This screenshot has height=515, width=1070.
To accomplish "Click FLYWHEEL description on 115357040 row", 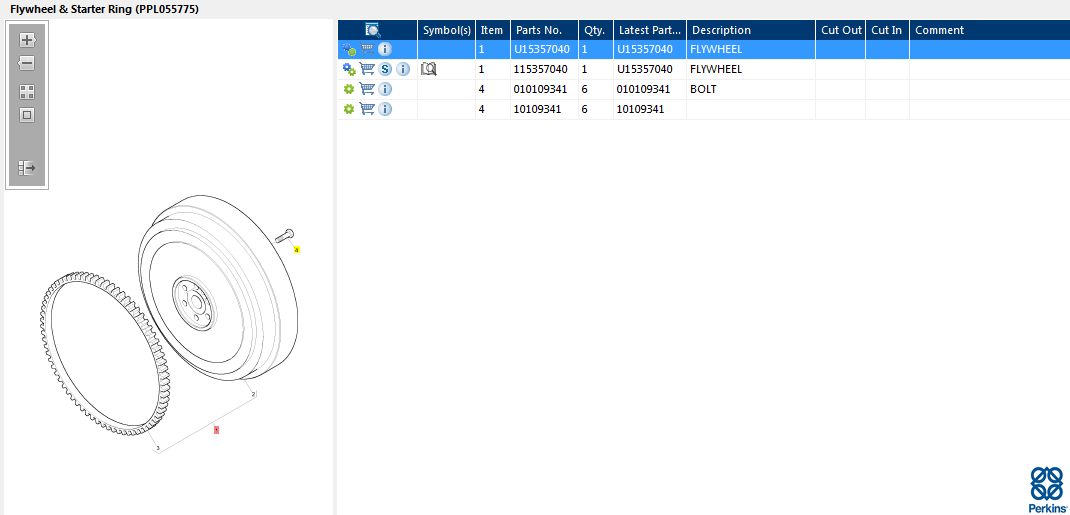I will [x=716, y=69].
